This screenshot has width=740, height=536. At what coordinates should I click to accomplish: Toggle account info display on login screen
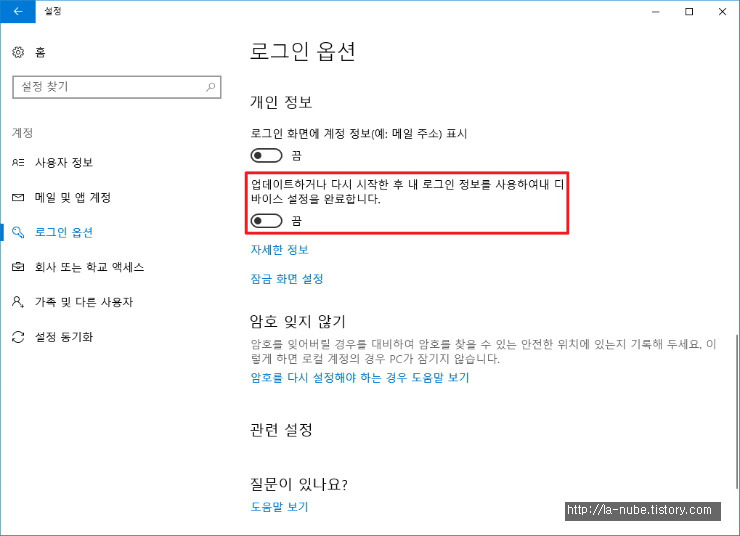[x=266, y=155]
